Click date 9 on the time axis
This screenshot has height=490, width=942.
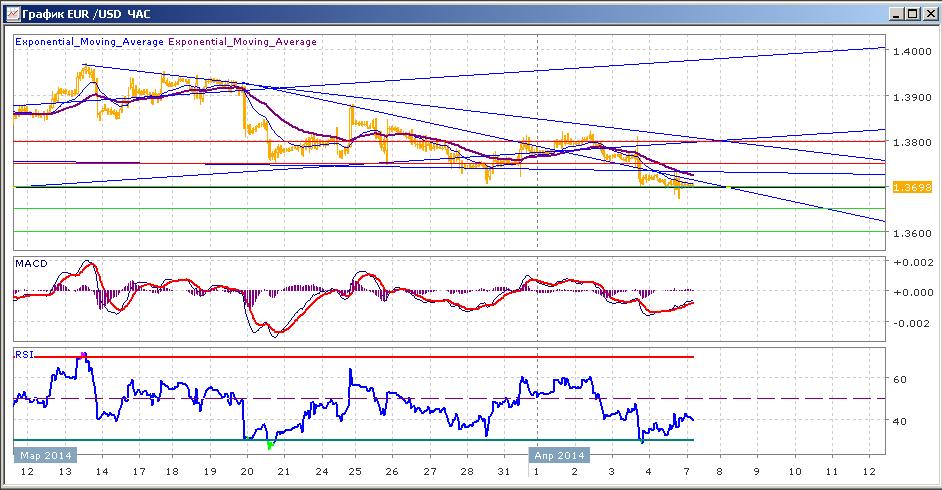point(757,472)
